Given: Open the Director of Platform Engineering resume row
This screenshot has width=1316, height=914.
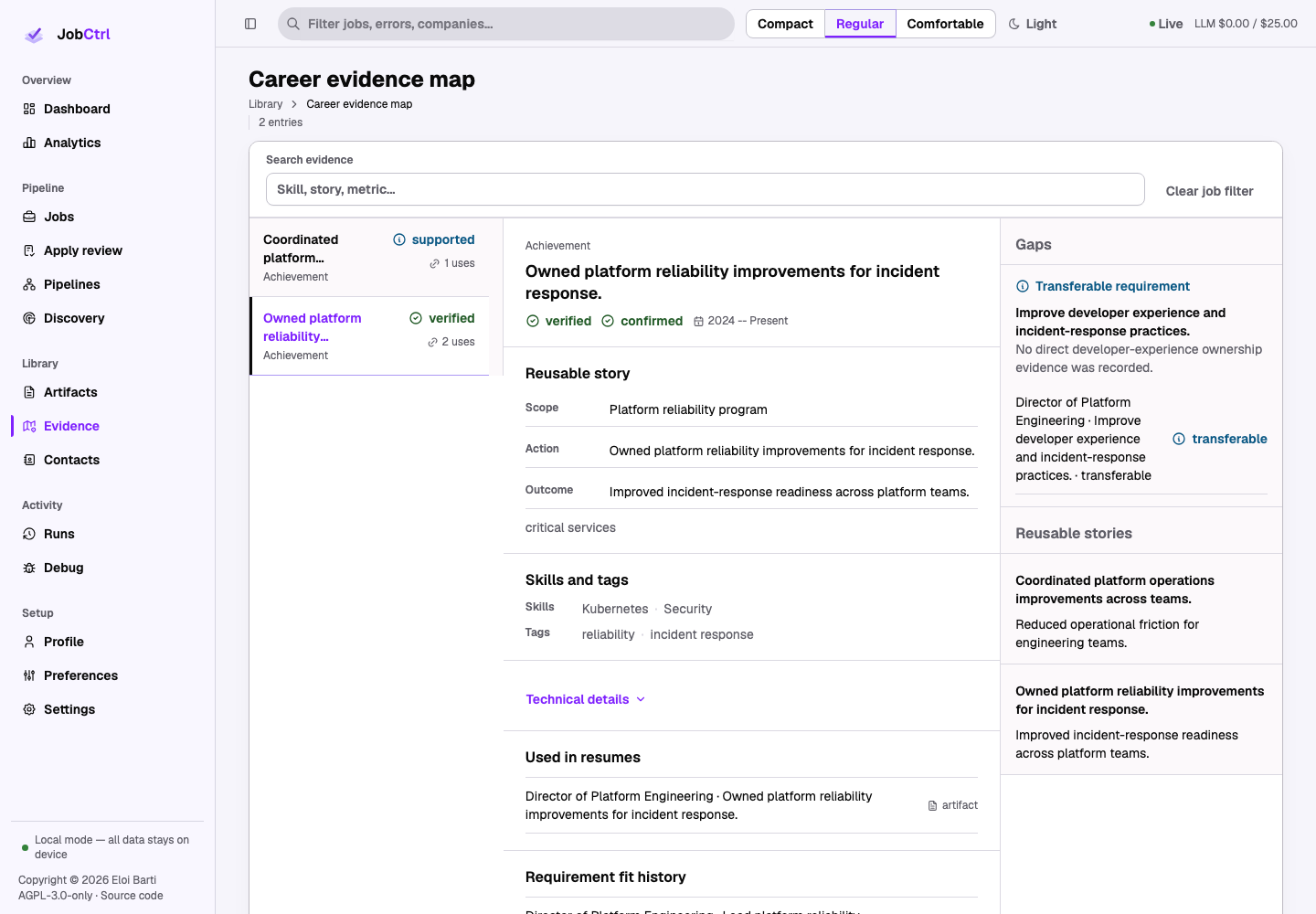Looking at the screenshot, I should [751, 805].
